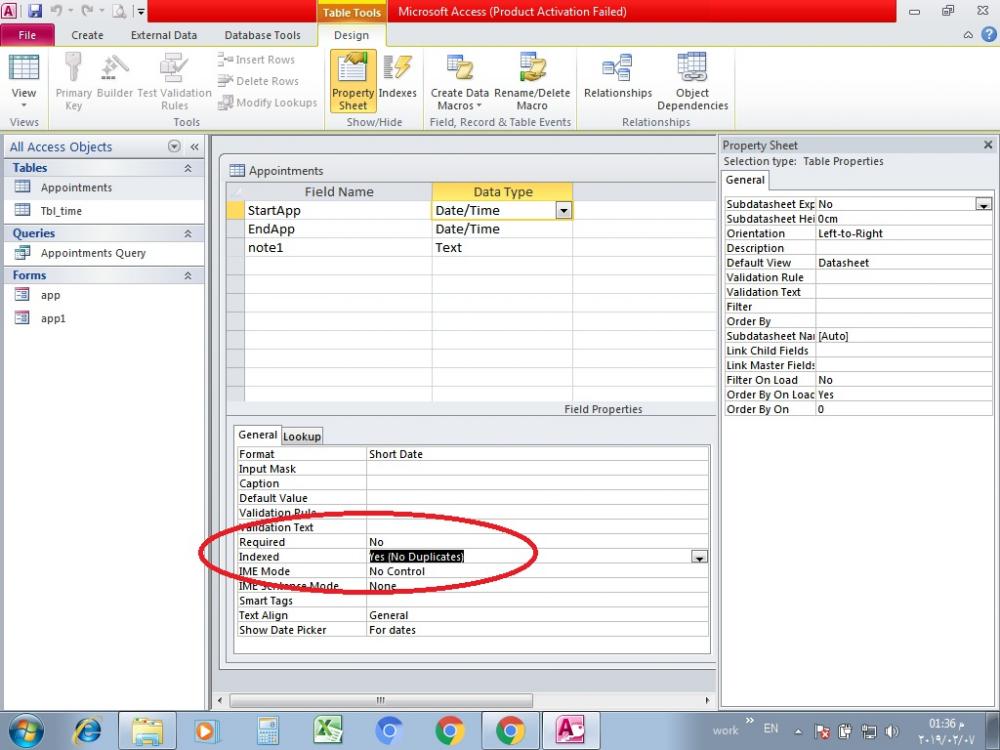Viewport: 1000px width, 750px height.
Task: Click Test Validation Rules icon
Action: pos(174,82)
